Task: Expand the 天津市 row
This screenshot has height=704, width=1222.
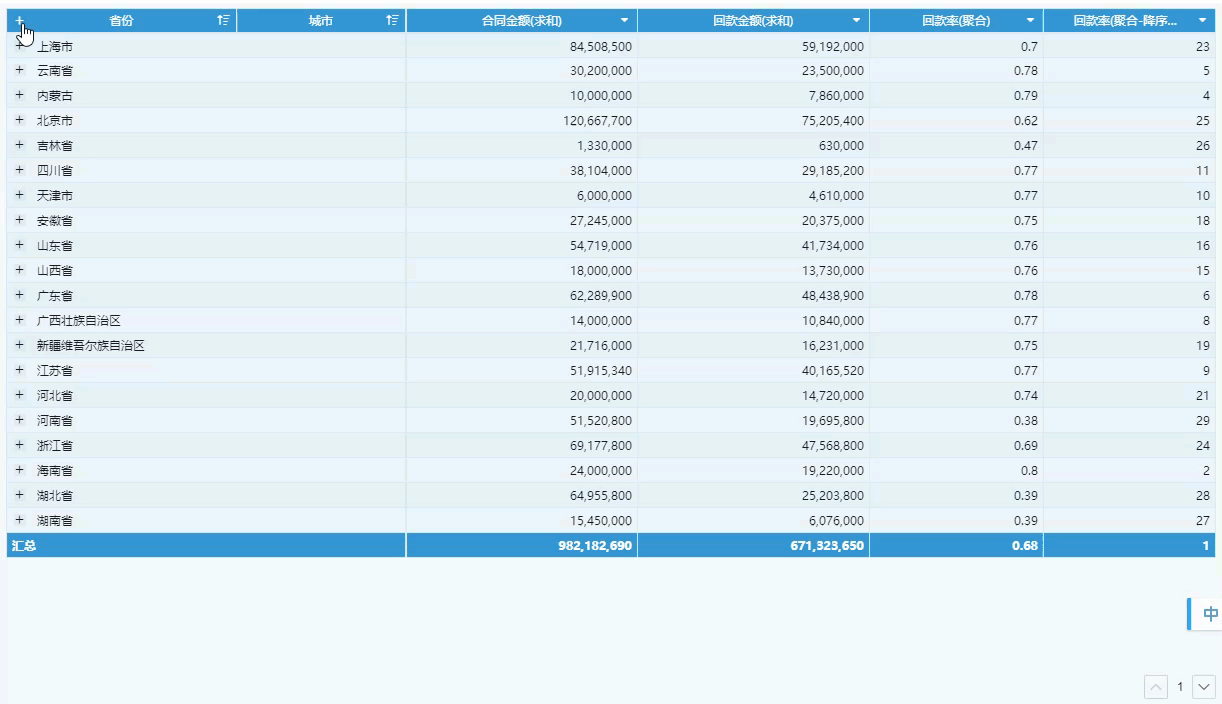Action: coord(19,195)
